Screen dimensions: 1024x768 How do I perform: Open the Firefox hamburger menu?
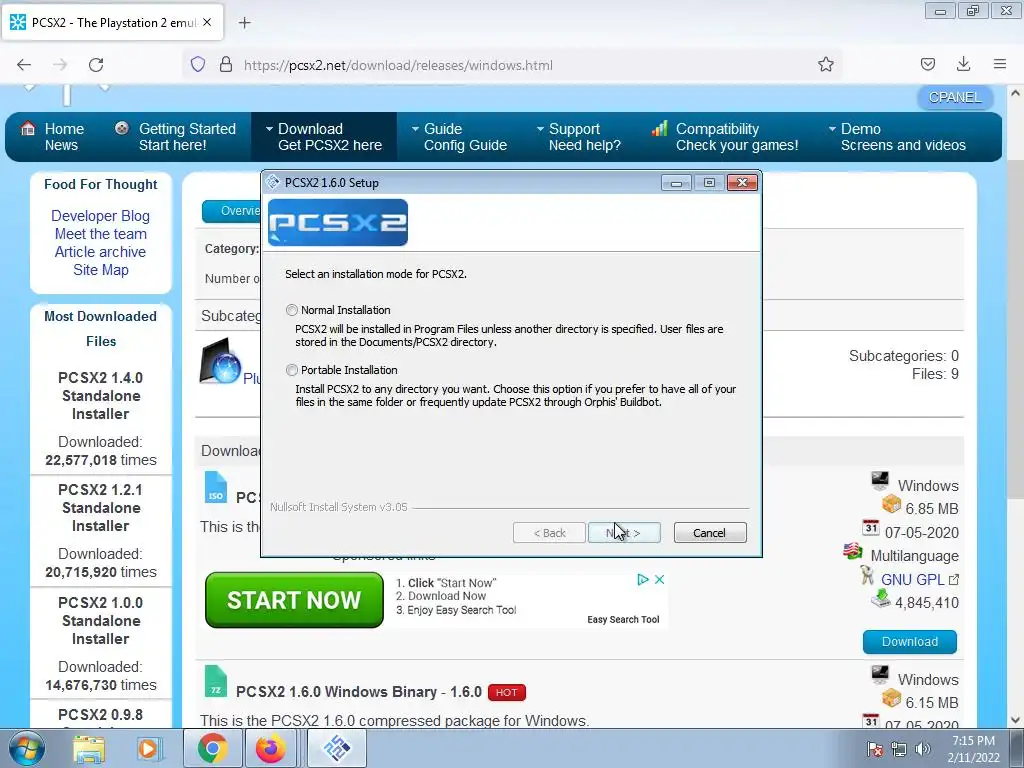click(x=1000, y=65)
